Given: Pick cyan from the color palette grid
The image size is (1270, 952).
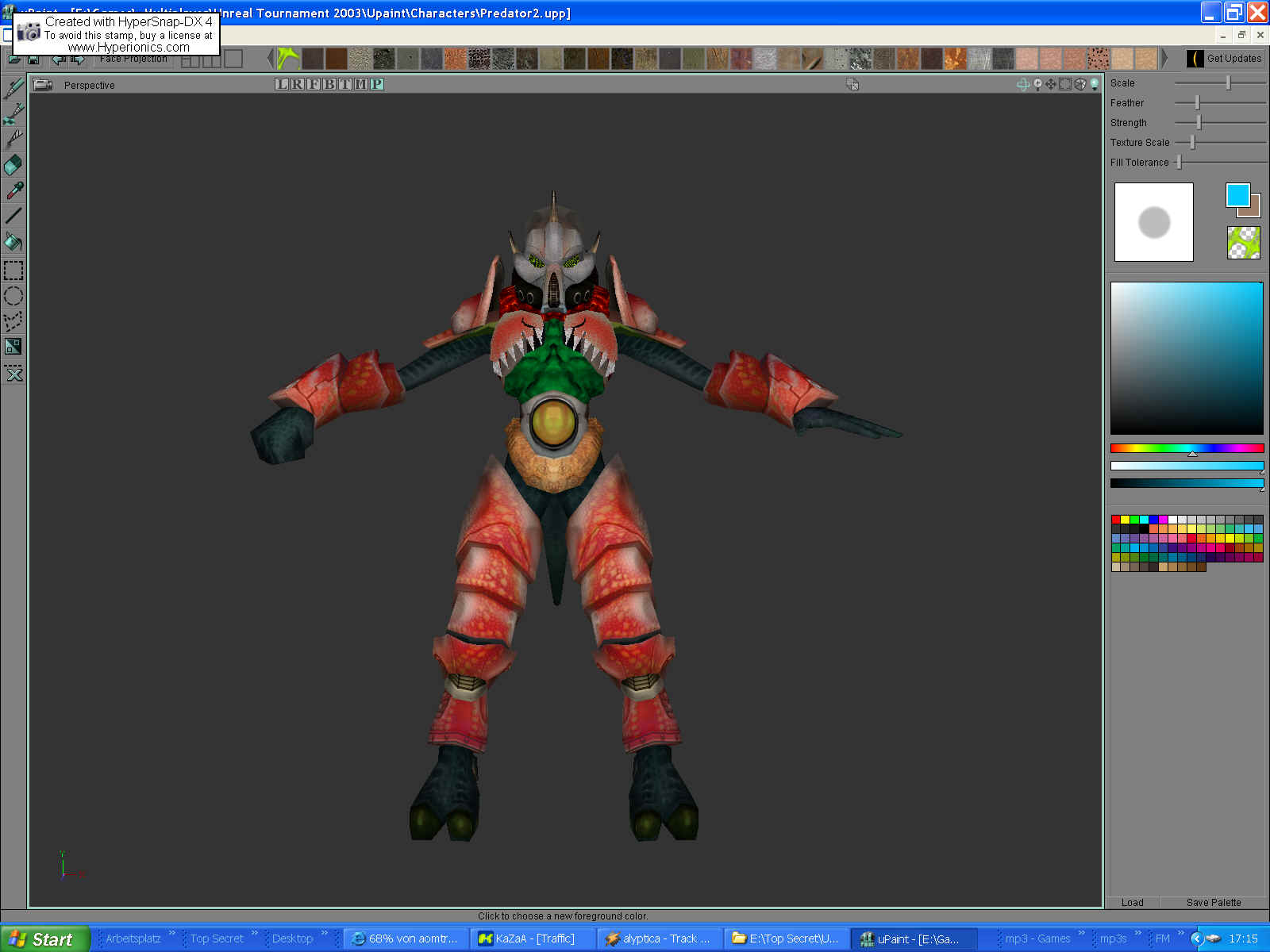Looking at the screenshot, I should point(1144,519).
